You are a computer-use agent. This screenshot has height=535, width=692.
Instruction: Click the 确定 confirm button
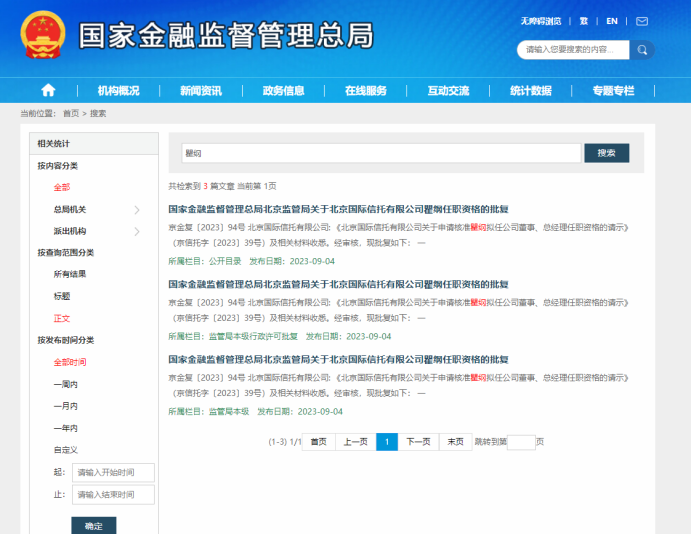click(94, 526)
